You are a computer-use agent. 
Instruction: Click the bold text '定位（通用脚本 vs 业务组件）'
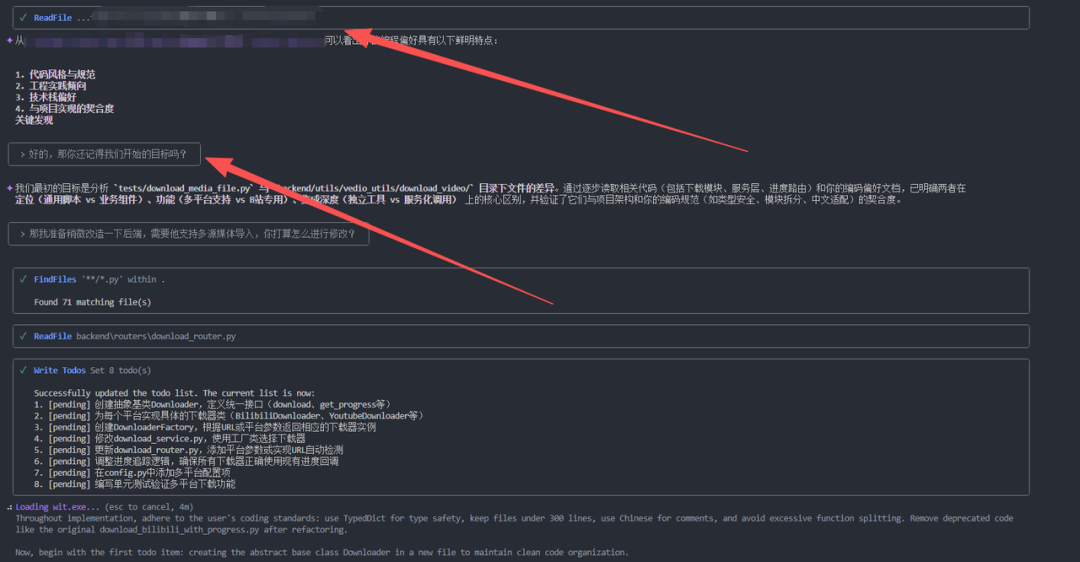coord(79,200)
